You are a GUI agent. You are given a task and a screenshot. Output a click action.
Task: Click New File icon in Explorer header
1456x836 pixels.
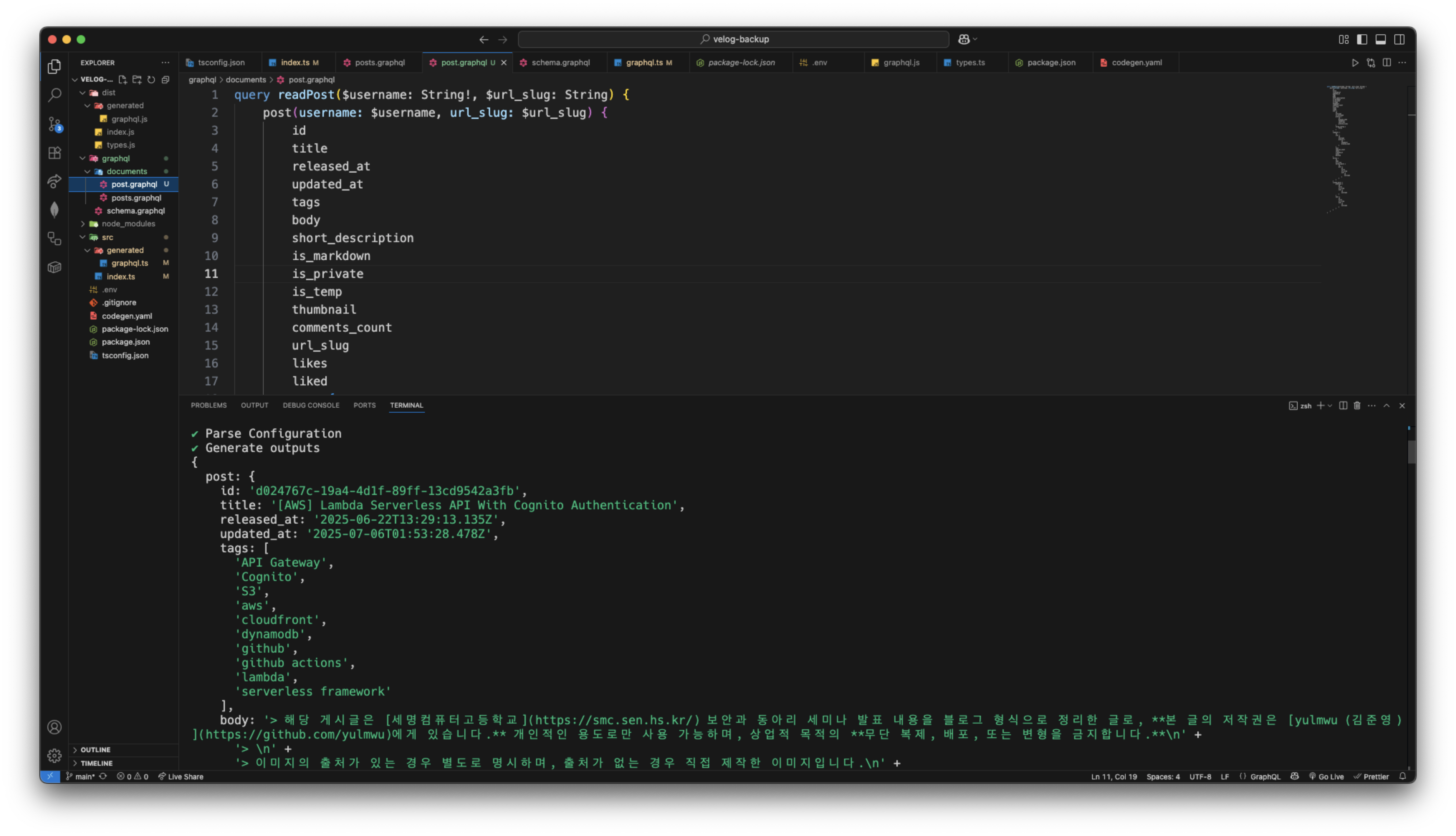coord(123,80)
